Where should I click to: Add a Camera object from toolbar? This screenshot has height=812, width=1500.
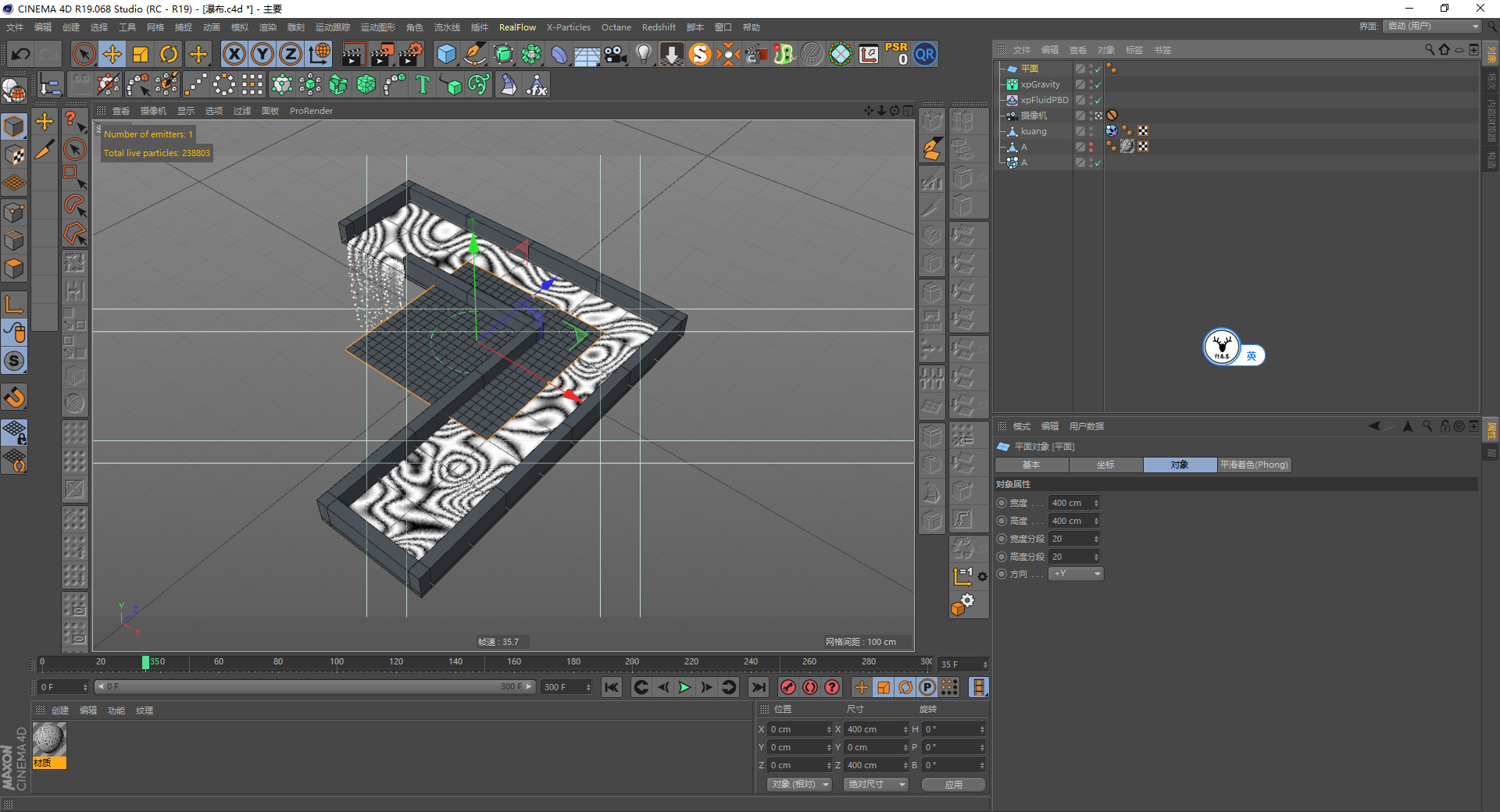click(x=616, y=54)
